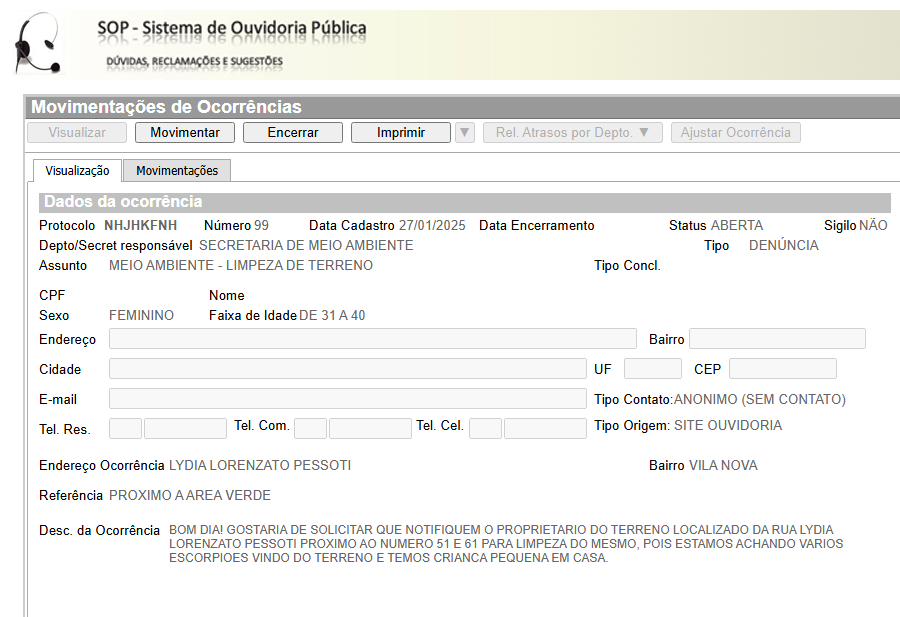Click the headset logo icon
The image size is (900, 617).
[38, 43]
